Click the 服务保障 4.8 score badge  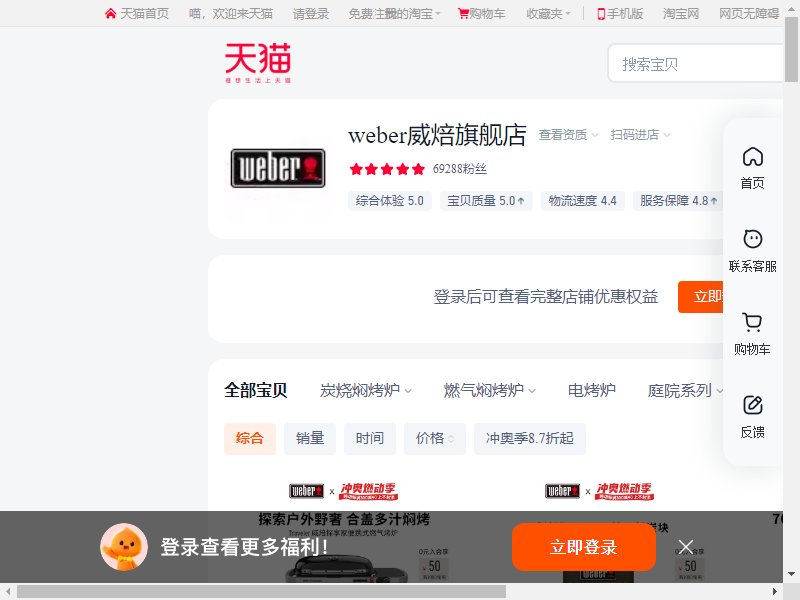pos(679,201)
